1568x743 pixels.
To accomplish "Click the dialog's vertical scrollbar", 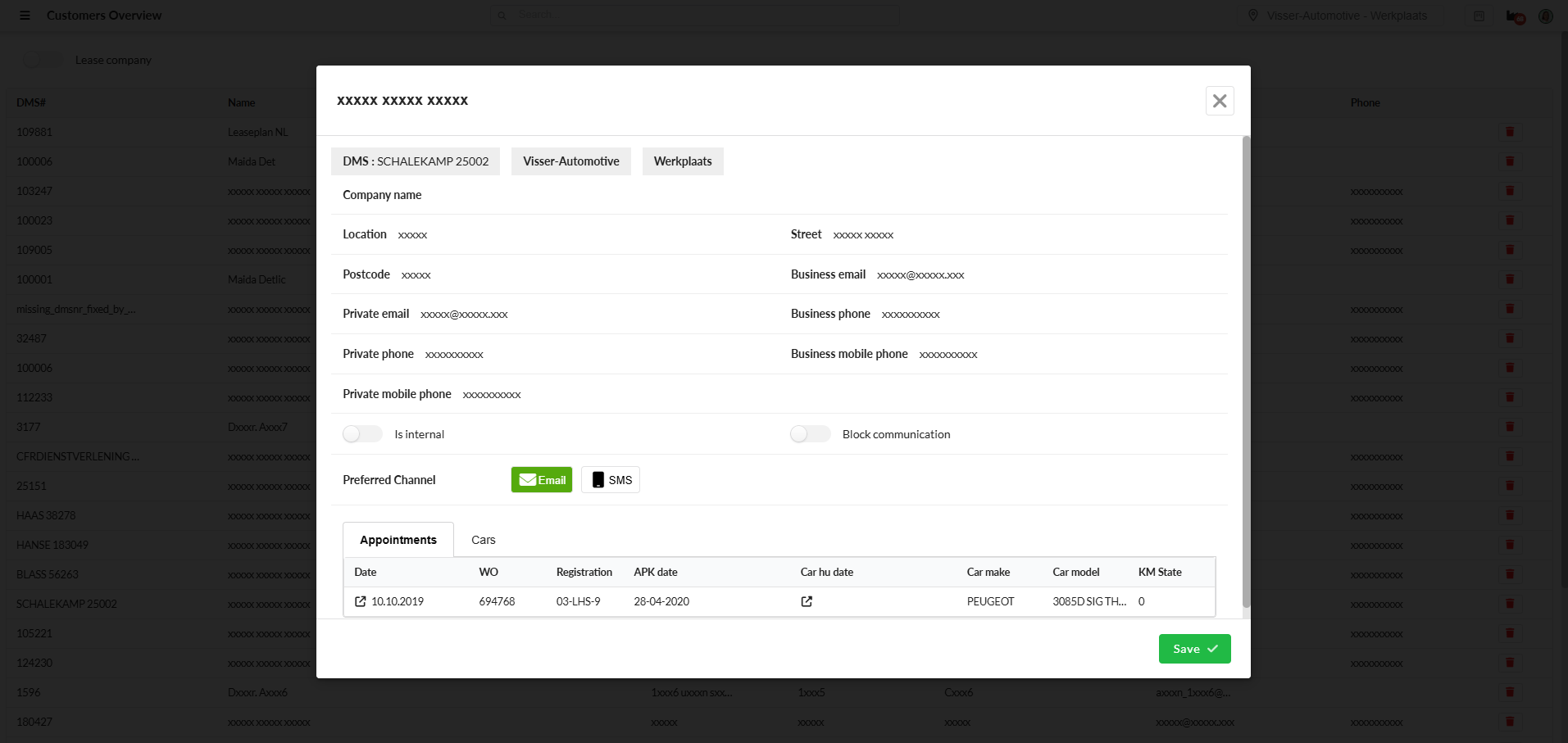I will point(1246,369).
